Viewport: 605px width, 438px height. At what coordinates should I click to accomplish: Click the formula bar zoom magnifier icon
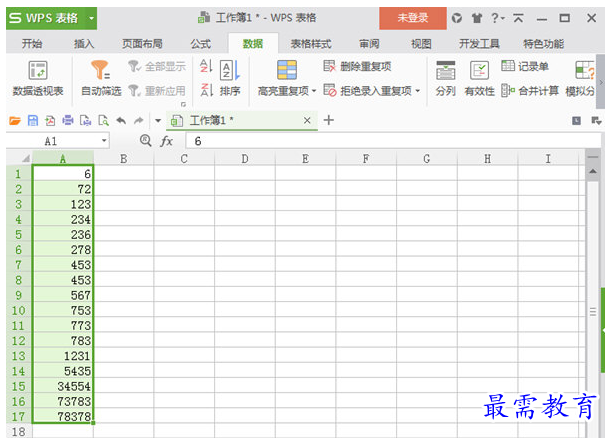(x=145, y=140)
